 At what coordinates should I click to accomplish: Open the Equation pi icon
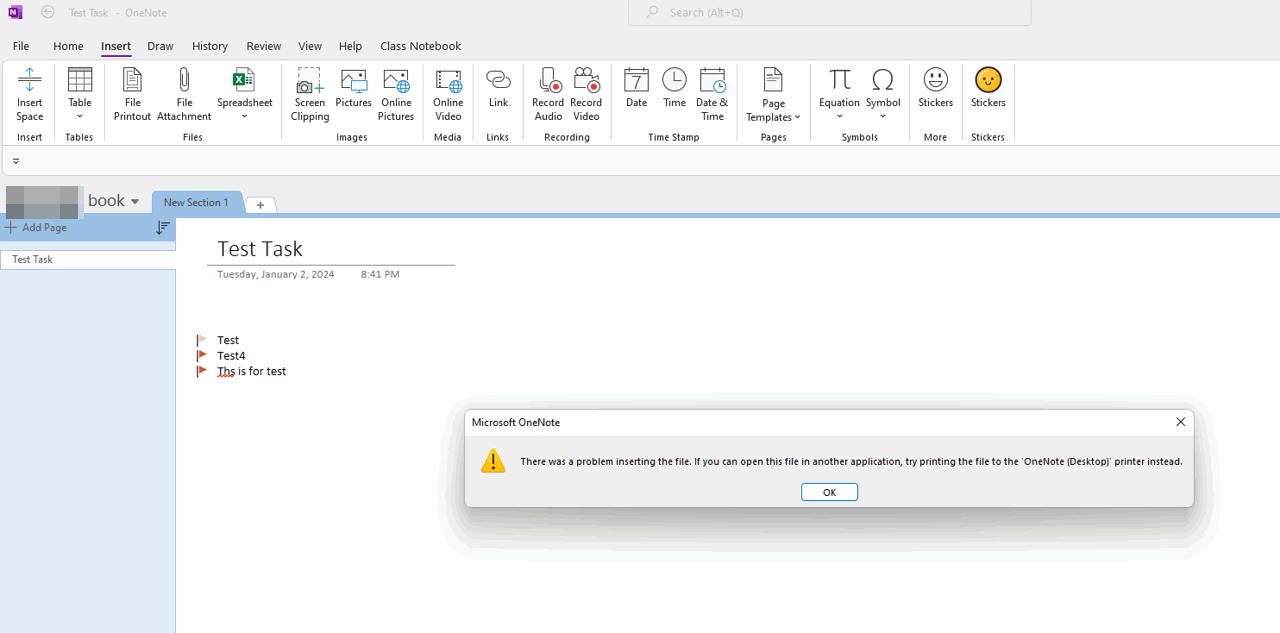tap(840, 79)
